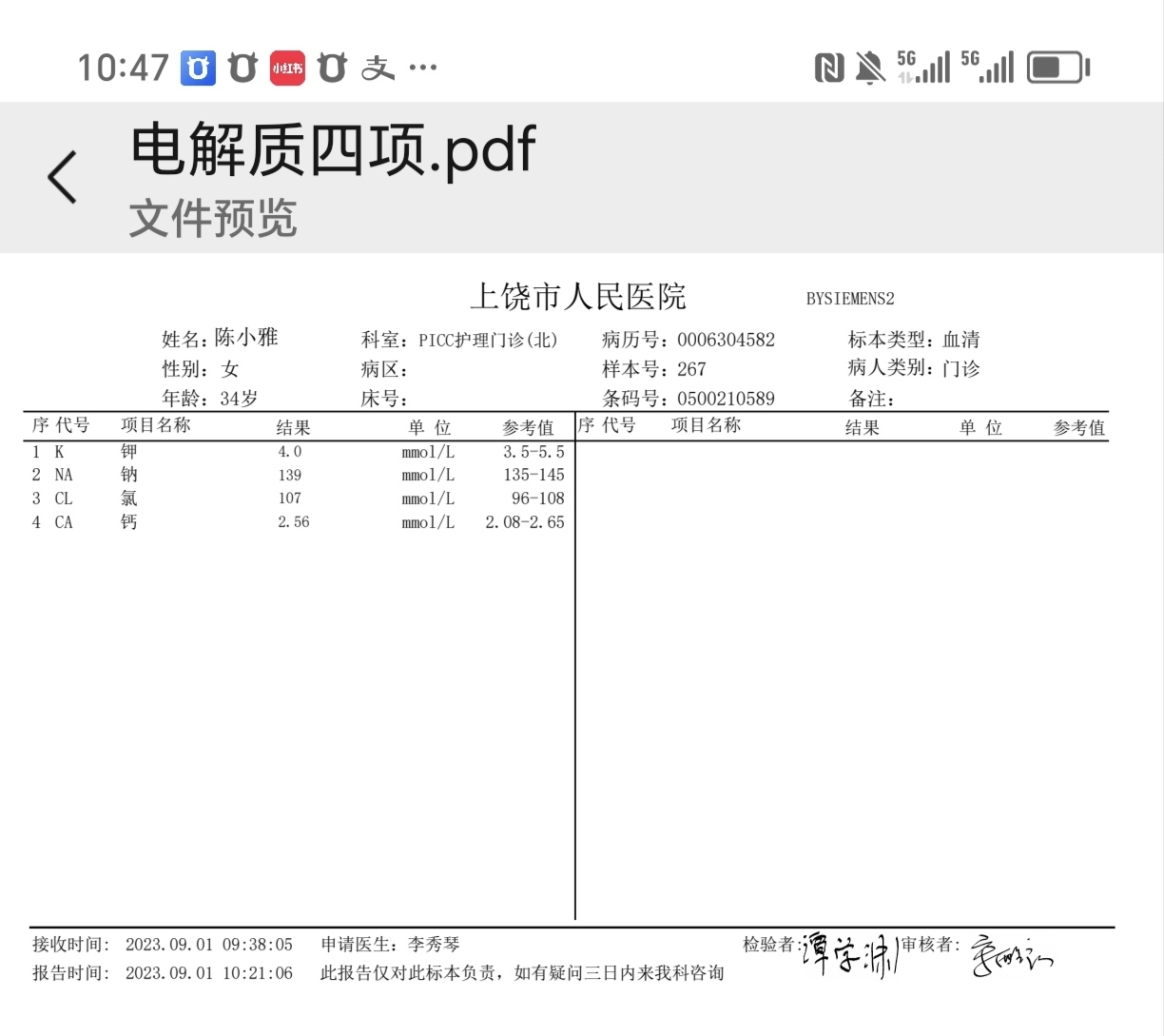Tap the department PICC护理门诊(北)
The width and height of the screenshot is (1164, 1036).
(488, 340)
